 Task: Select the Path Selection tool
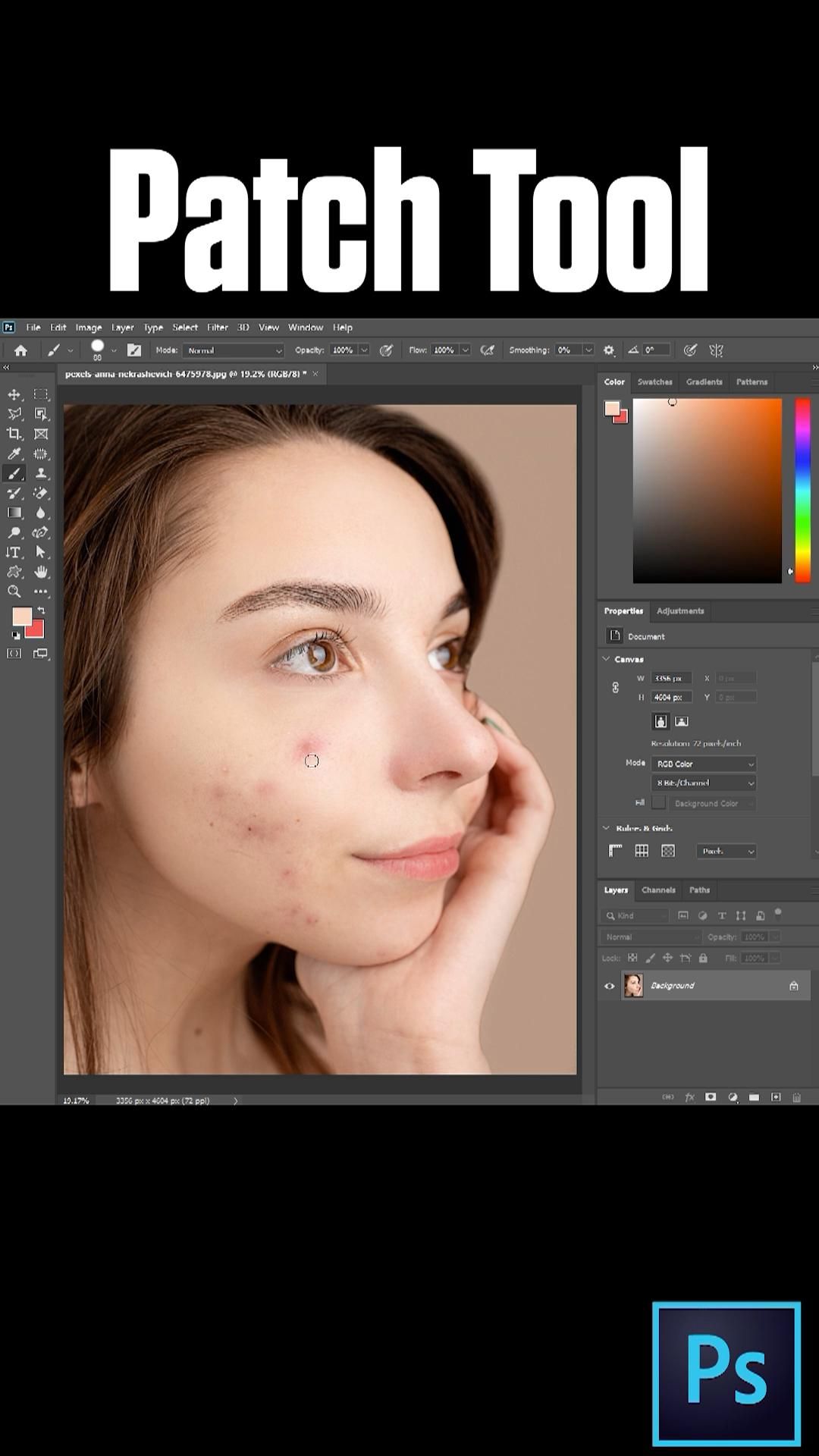pyautogui.click(x=41, y=552)
